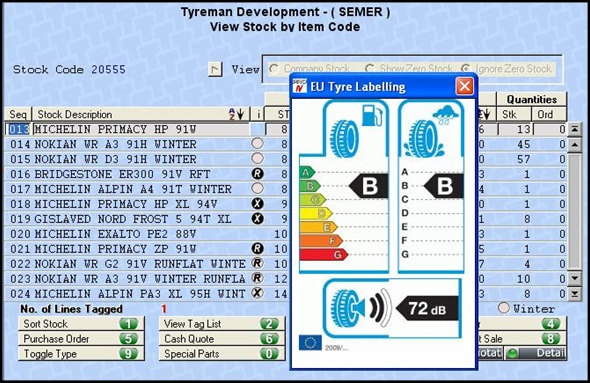Close the EU Tyre Labelling popup
Screen dimensions: 590x383
pos(464,87)
